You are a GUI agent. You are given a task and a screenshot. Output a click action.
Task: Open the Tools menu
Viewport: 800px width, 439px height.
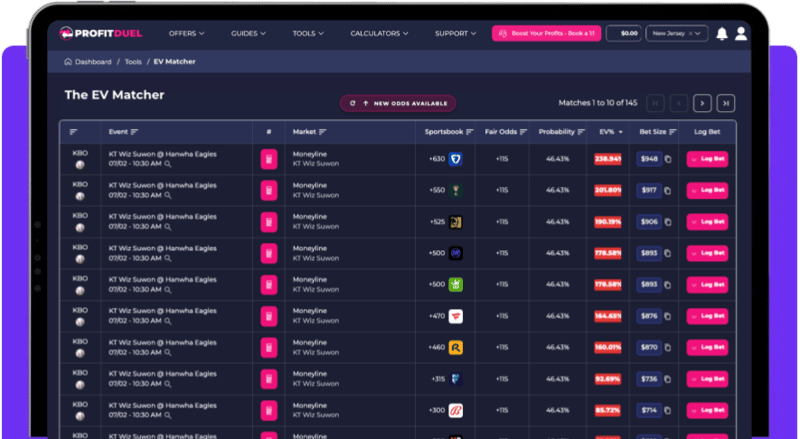(x=308, y=34)
